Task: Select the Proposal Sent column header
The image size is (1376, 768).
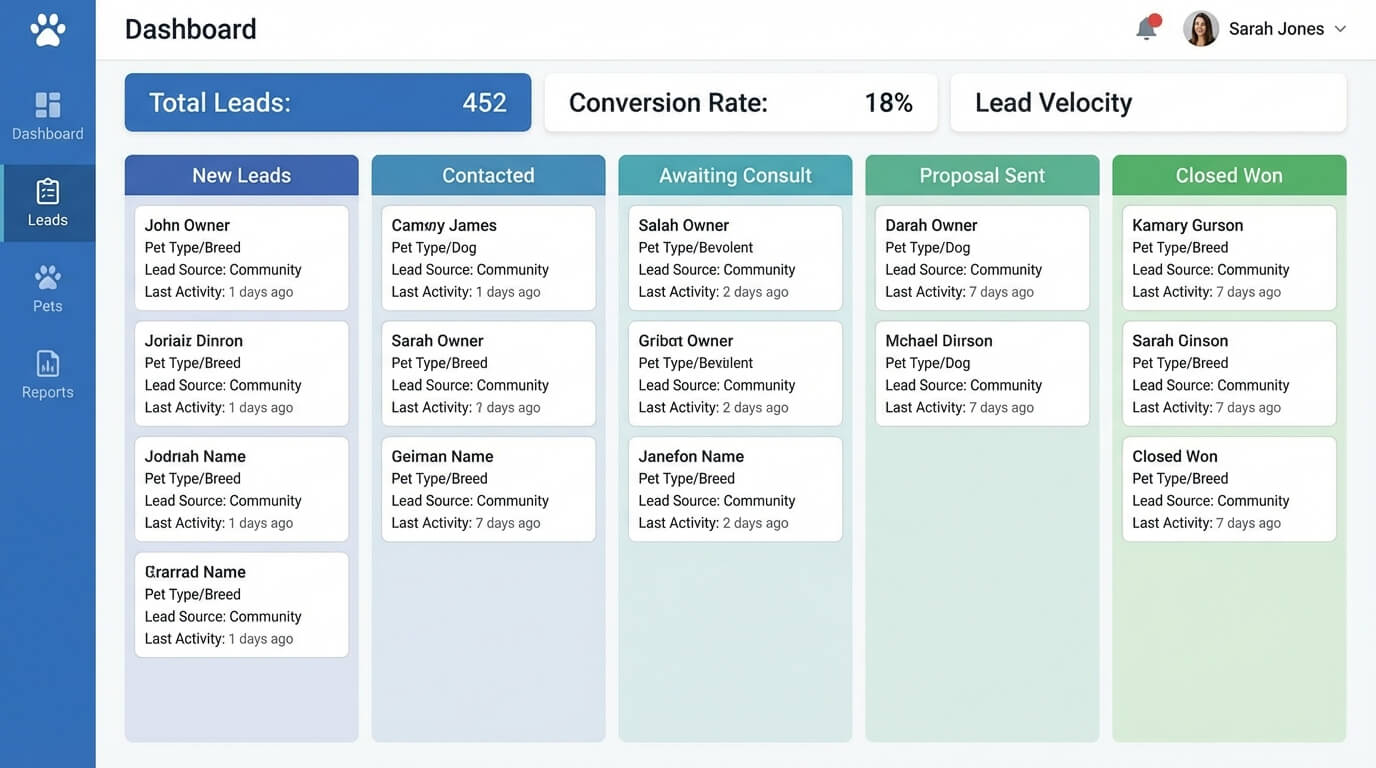Action: pos(982,175)
